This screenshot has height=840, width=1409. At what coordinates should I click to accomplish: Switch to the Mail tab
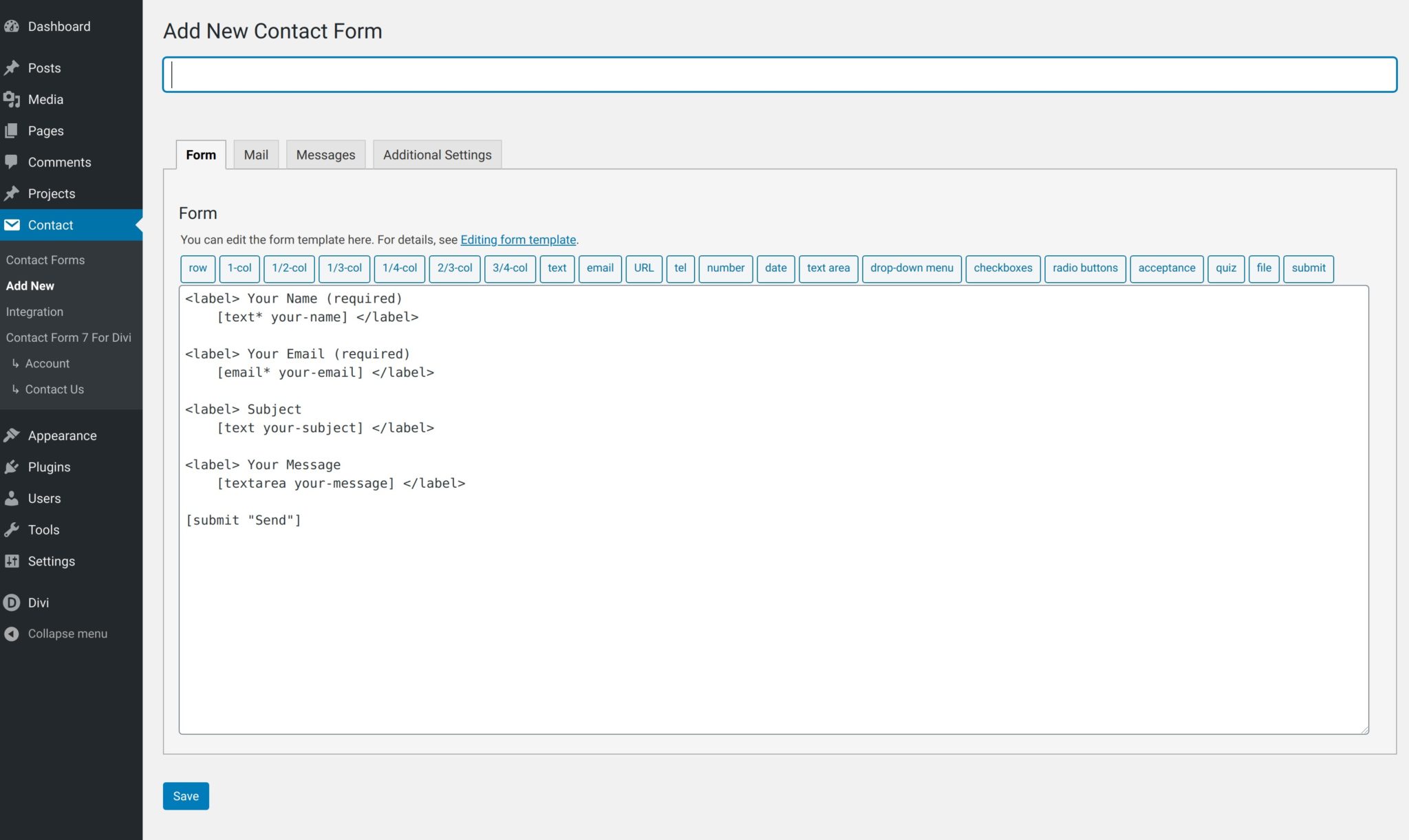[255, 154]
